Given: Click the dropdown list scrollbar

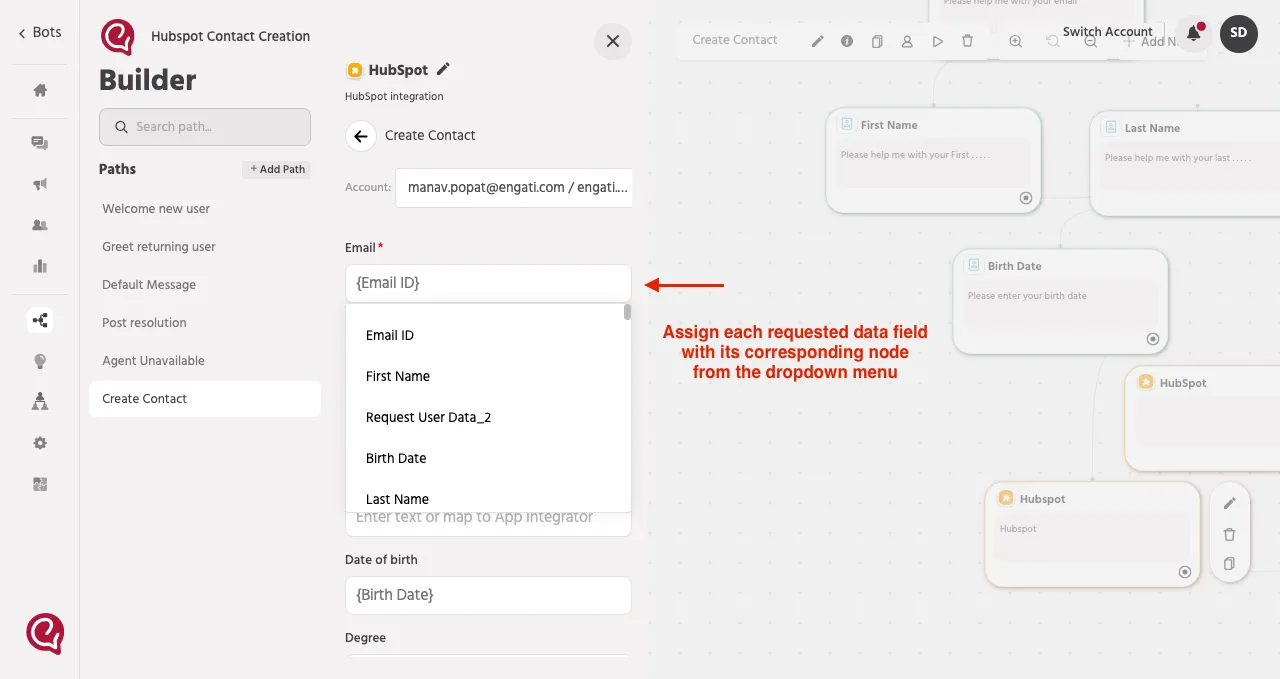Looking at the screenshot, I should (x=627, y=312).
